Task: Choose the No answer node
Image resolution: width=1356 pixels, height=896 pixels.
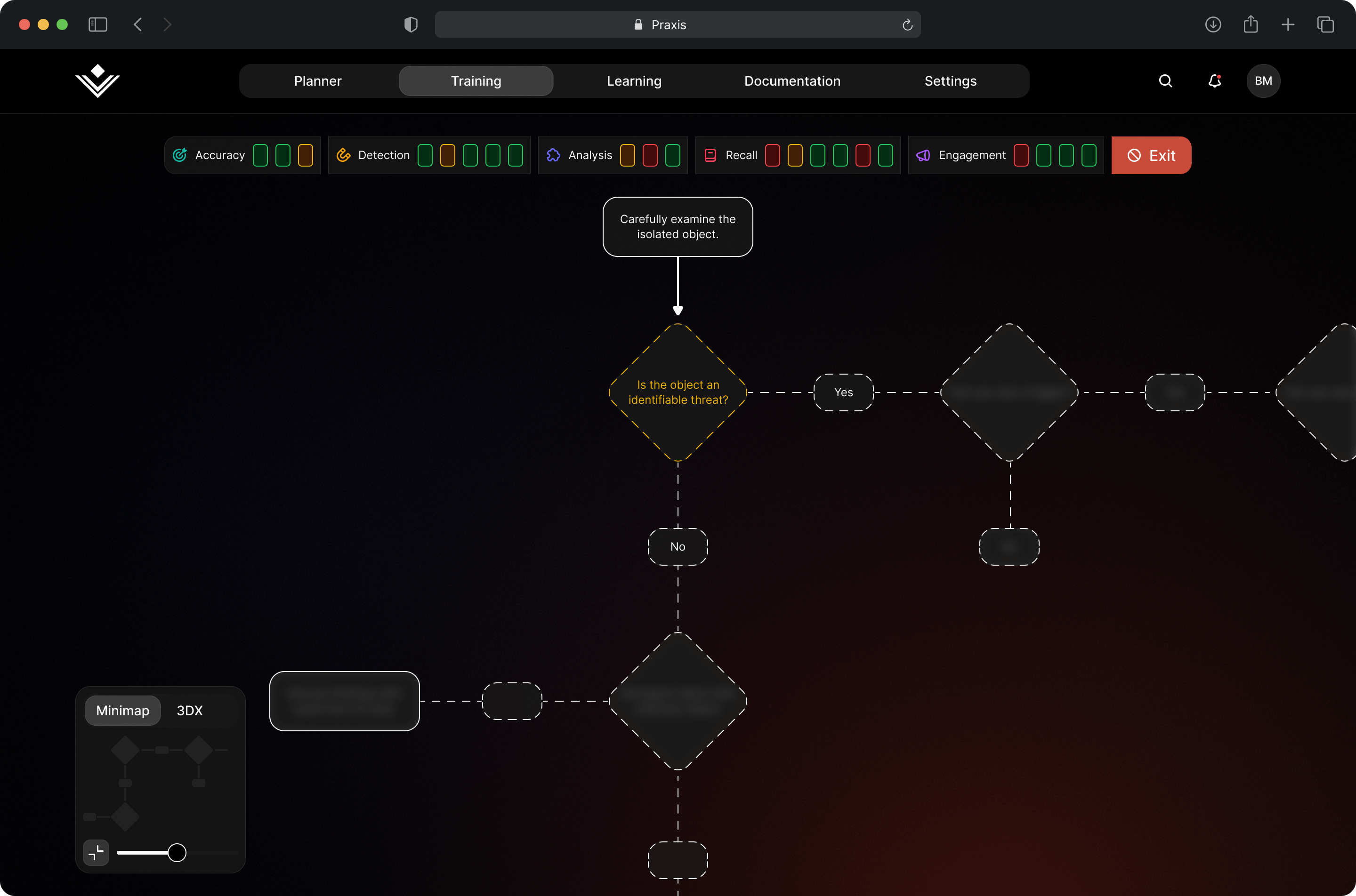Action: (x=678, y=547)
